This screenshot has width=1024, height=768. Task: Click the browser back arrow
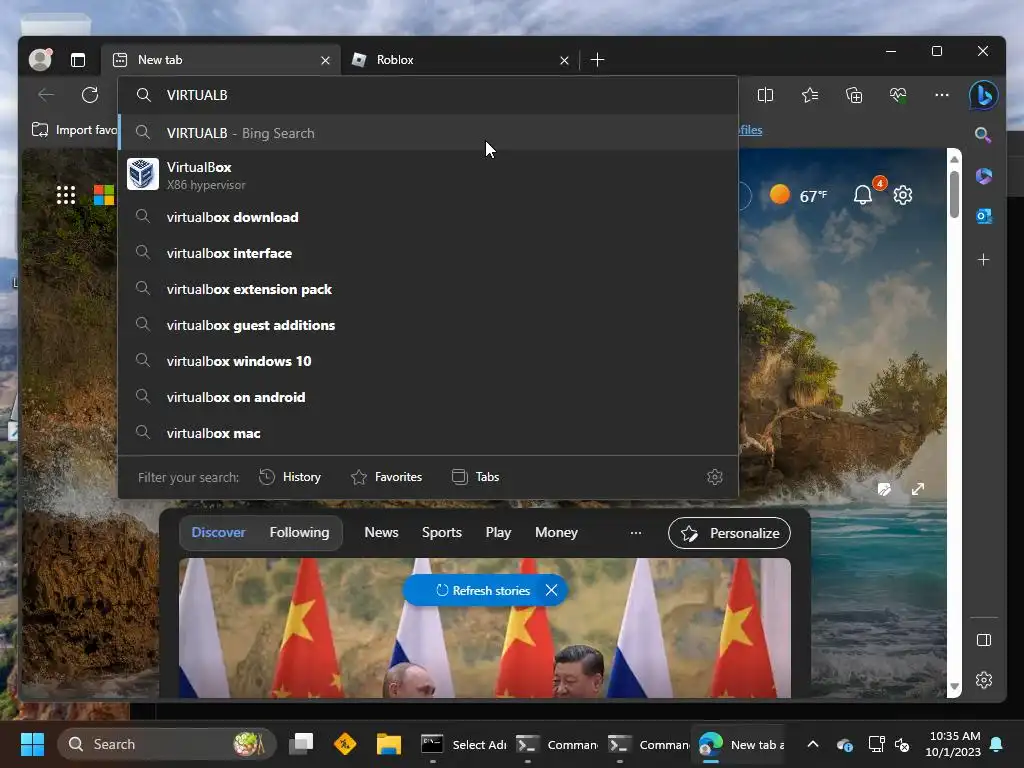(46, 95)
